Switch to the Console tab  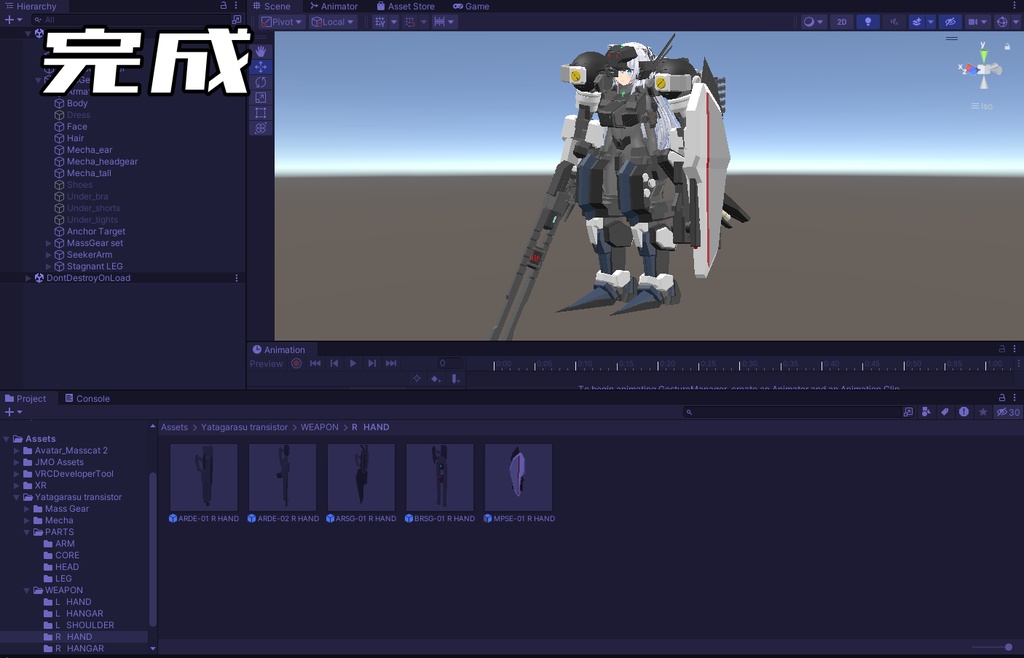tap(87, 398)
